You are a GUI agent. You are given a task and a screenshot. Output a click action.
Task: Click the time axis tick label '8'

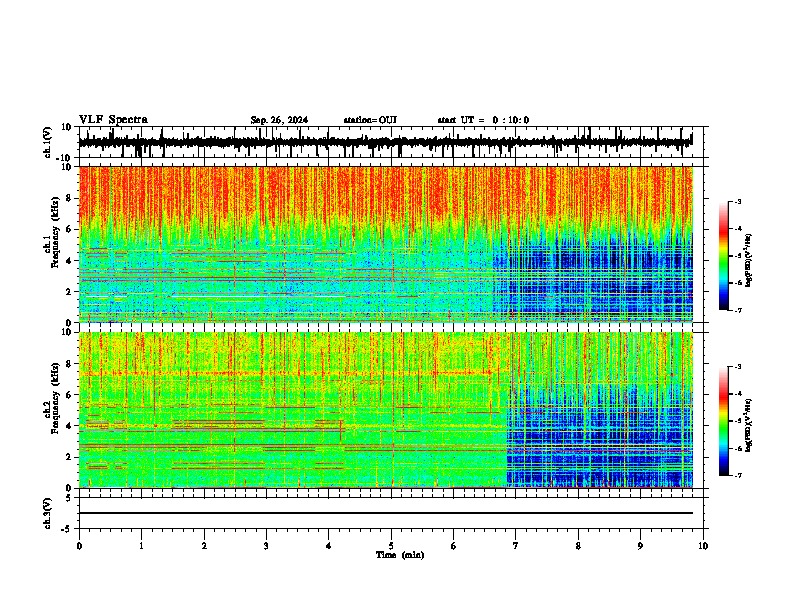click(578, 546)
